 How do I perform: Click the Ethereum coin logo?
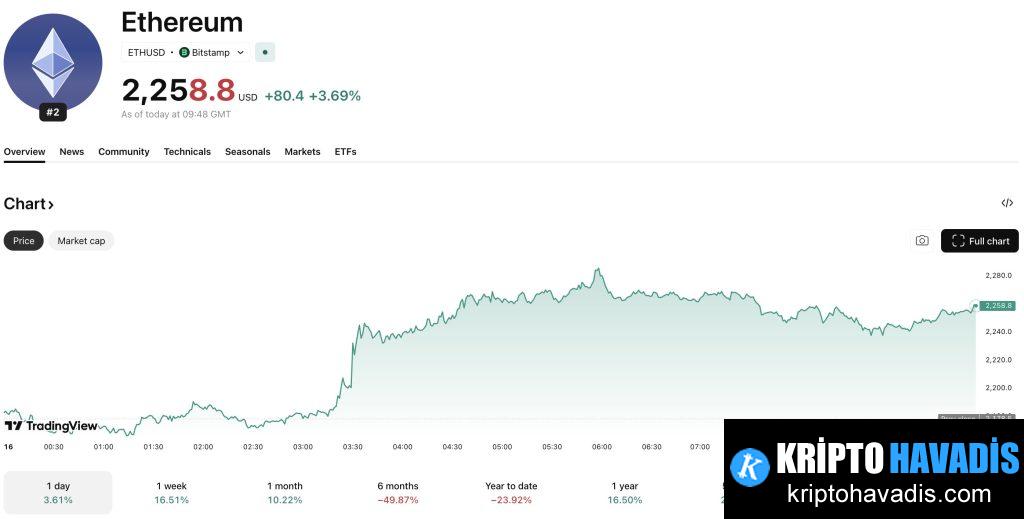pyautogui.click(x=53, y=63)
